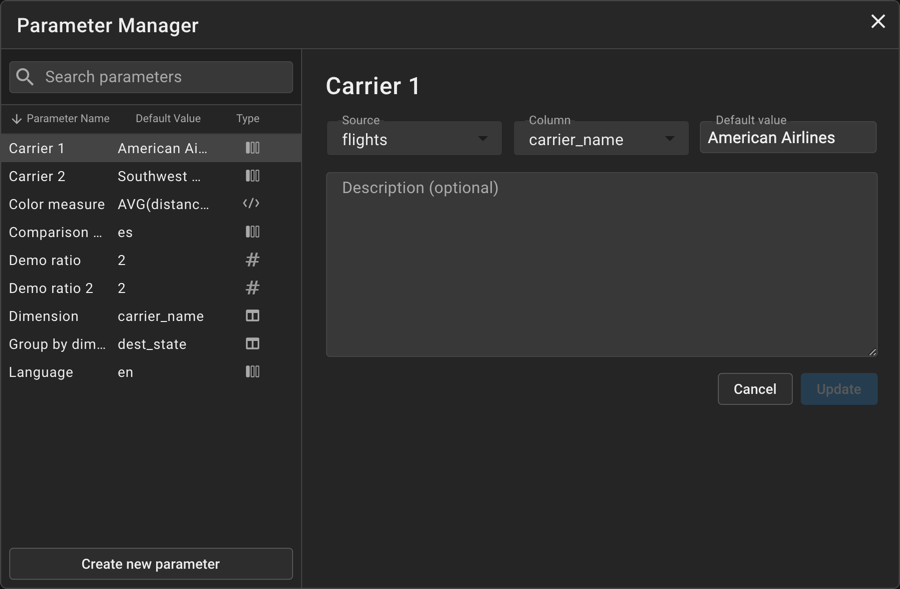Click the number hash icon for Demo ratio
The width and height of the screenshot is (900, 589).
[252, 260]
